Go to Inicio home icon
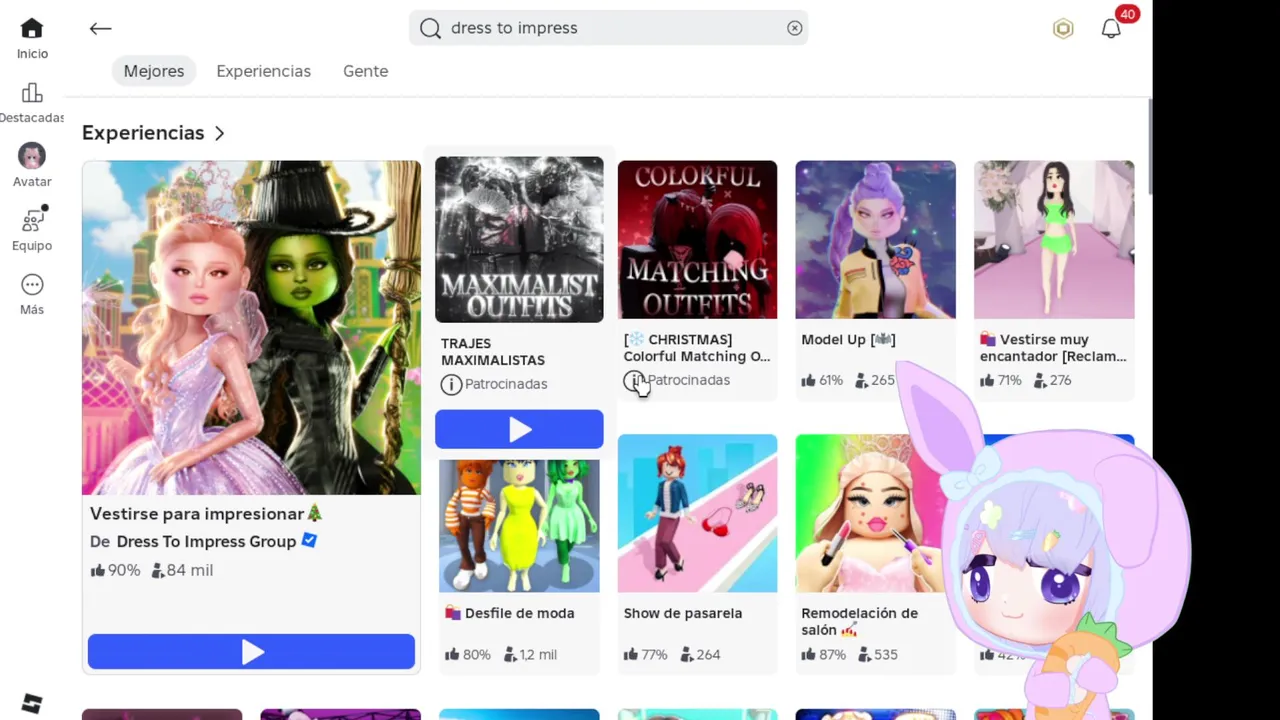Screen dimensions: 1280x720 pos(32,29)
